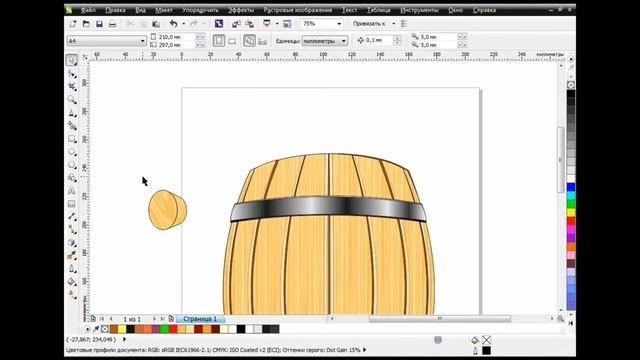Expand the cursor coordinates status arrow
The height and width of the screenshot is (360, 640).
point(124,339)
